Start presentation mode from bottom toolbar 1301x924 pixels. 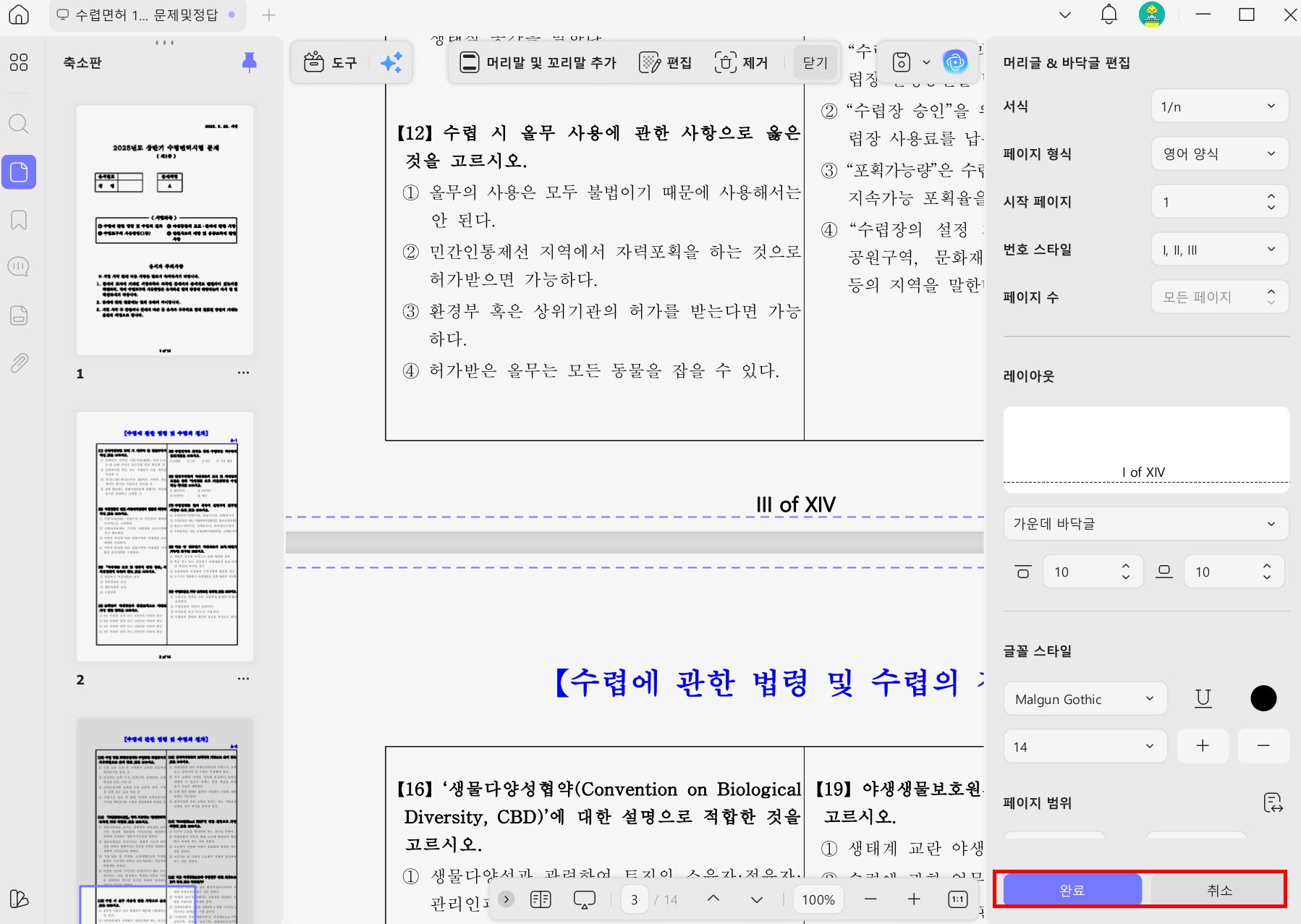pyautogui.click(x=584, y=899)
